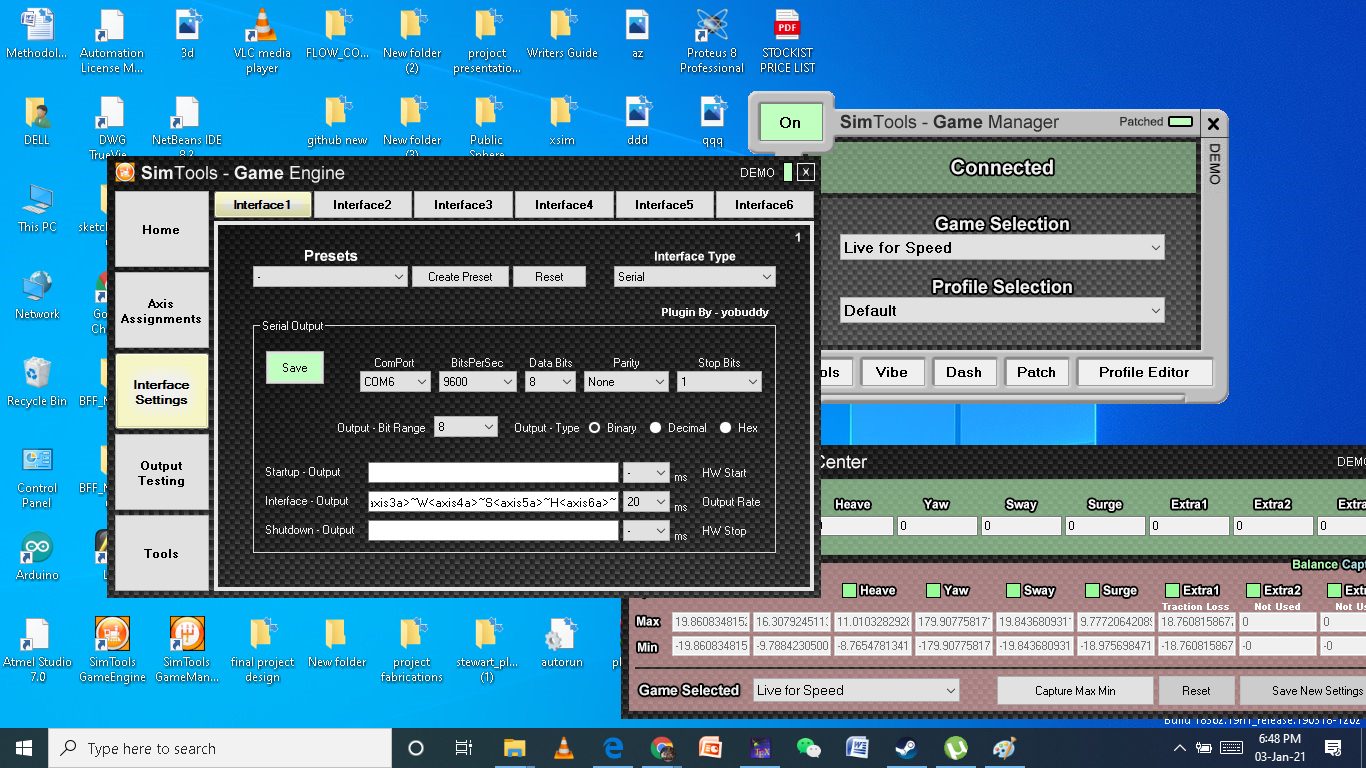Open Profile Selection dropdown

1002,311
